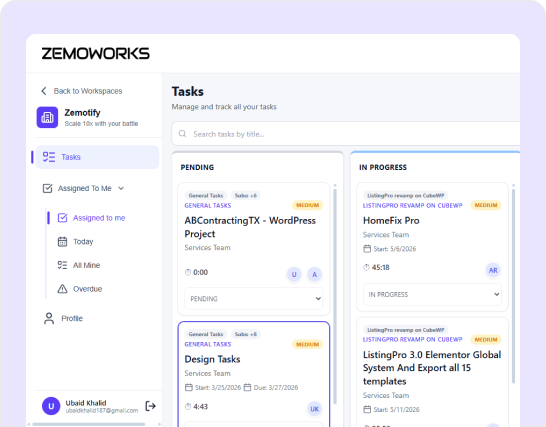Viewport: 546px width, 427px height.
Task: Click the MEDIUM badge on HomeFix Pro card
Action: point(486,205)
